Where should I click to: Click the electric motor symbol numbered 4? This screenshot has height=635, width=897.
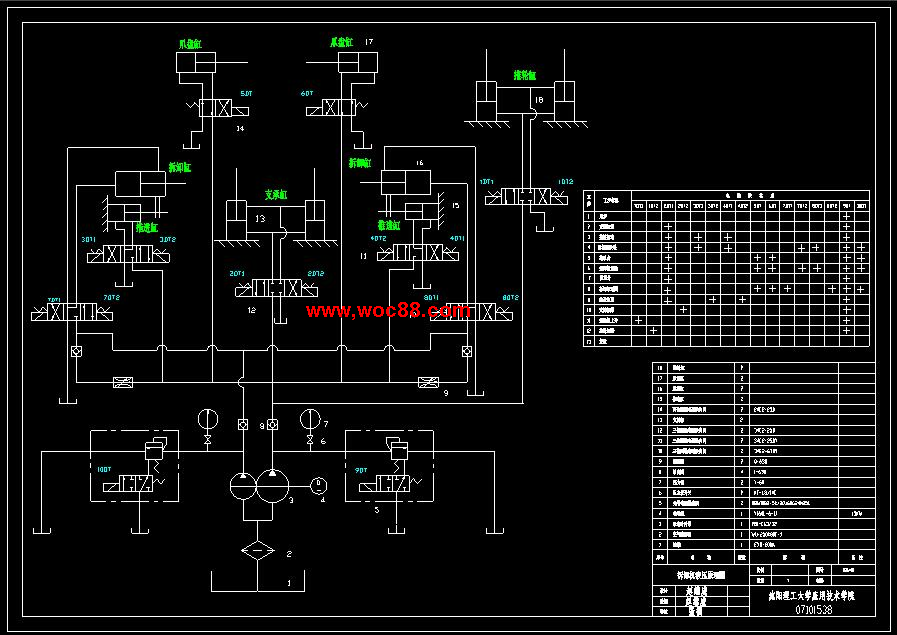(318, 486)
